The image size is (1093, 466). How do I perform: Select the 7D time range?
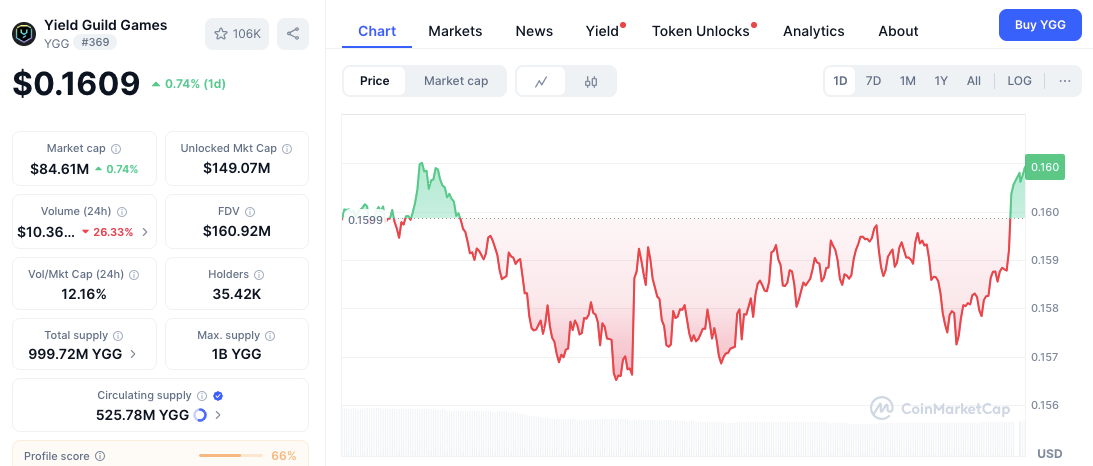pyautogui.click(x=873, y=81)
